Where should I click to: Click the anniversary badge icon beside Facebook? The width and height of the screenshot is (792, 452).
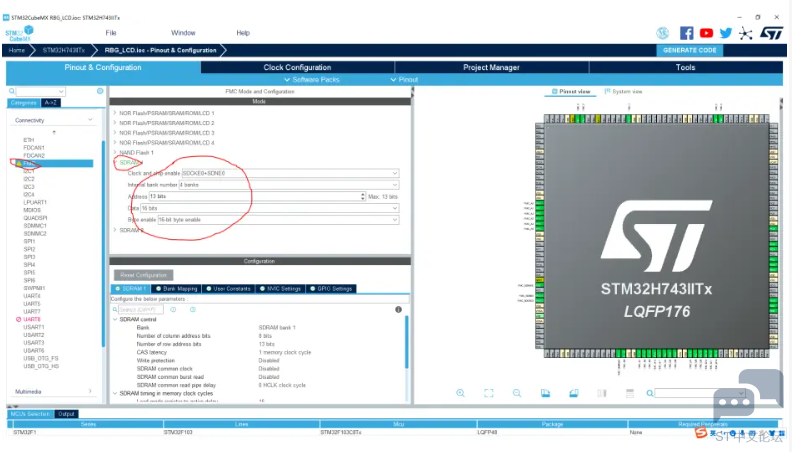tap(663, 33)
